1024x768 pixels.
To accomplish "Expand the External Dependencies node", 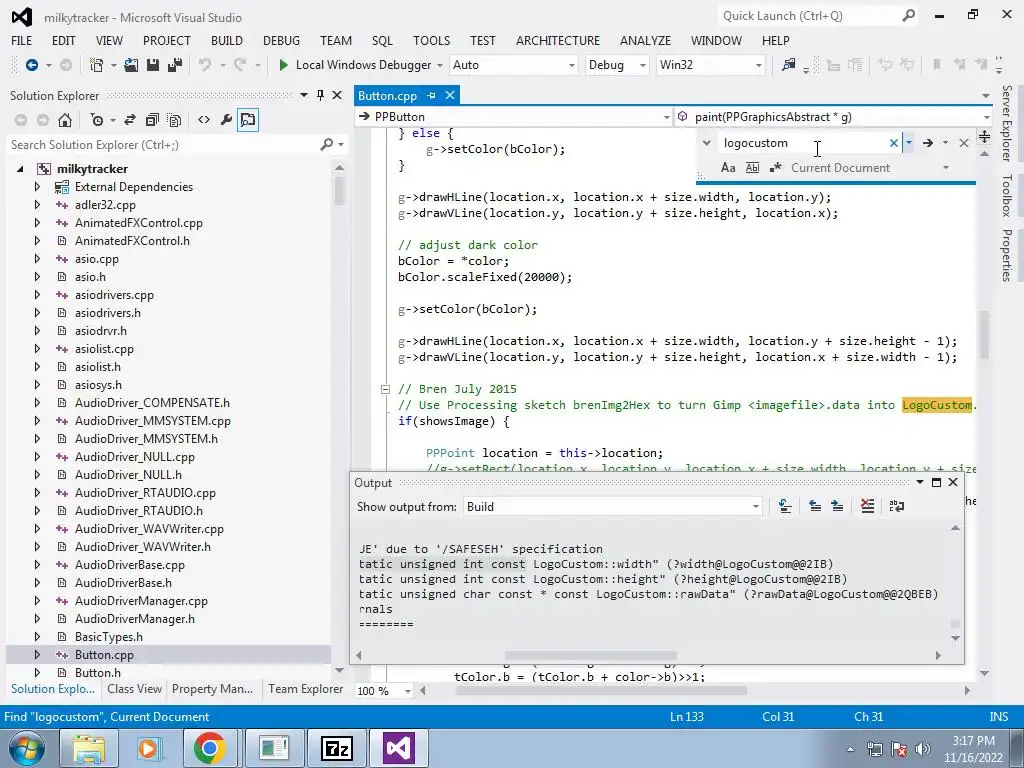I will (x=37, y=187).
